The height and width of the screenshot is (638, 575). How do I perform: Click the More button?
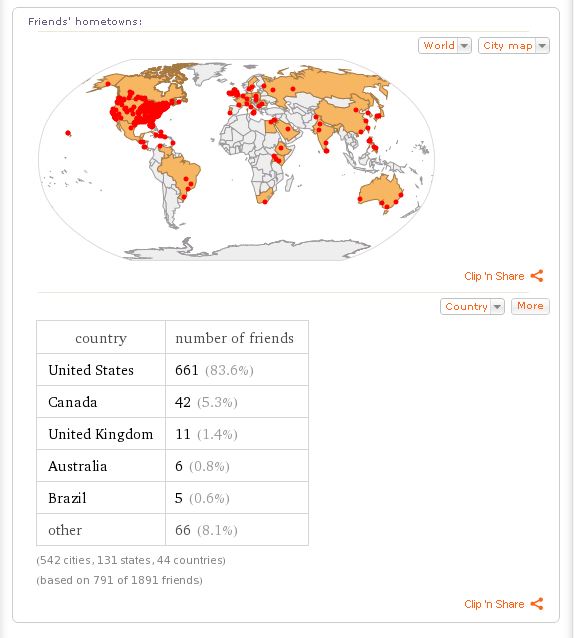(x=530, y=306)
